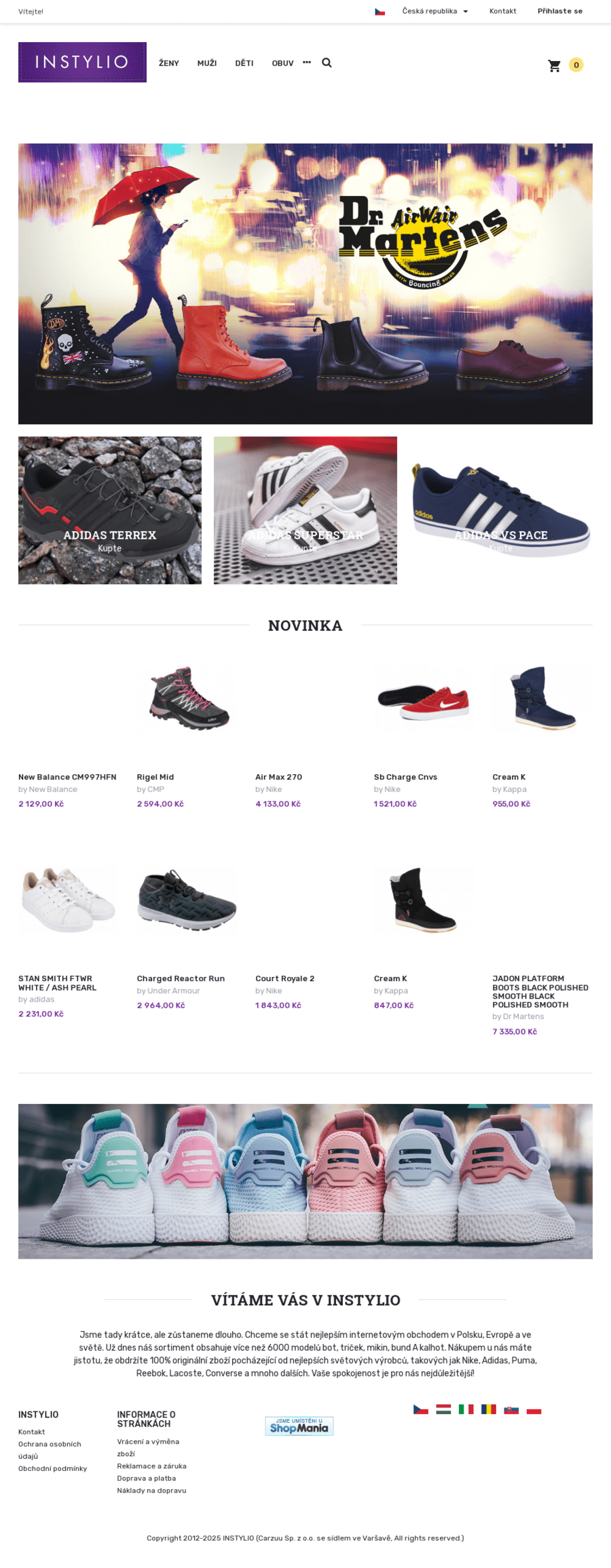Screen dimensions: 611x1568
Task: Open the DĚTI category menu
Action: tap(244, 63)
